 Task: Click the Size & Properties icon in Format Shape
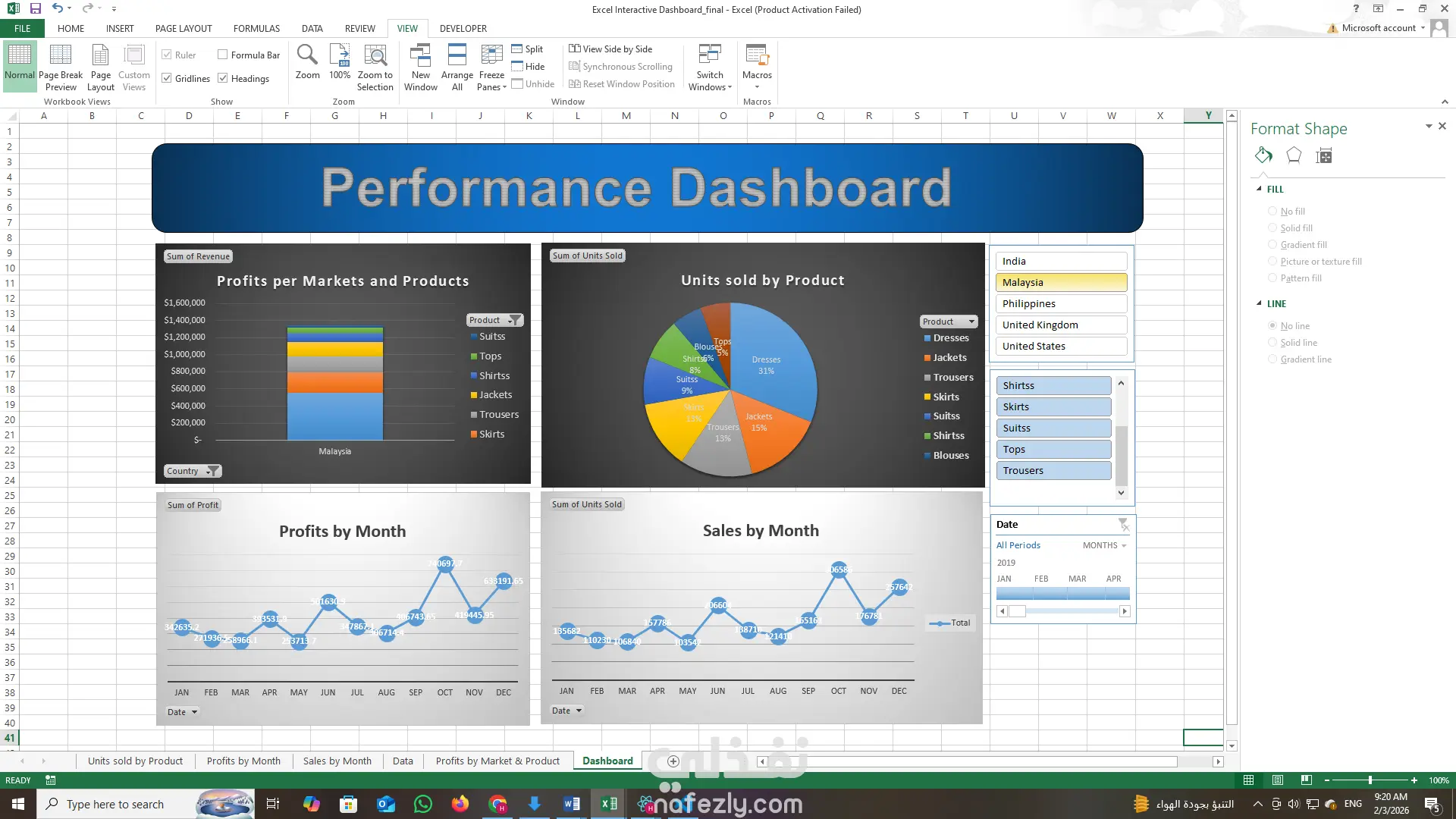pos(1324,156)
